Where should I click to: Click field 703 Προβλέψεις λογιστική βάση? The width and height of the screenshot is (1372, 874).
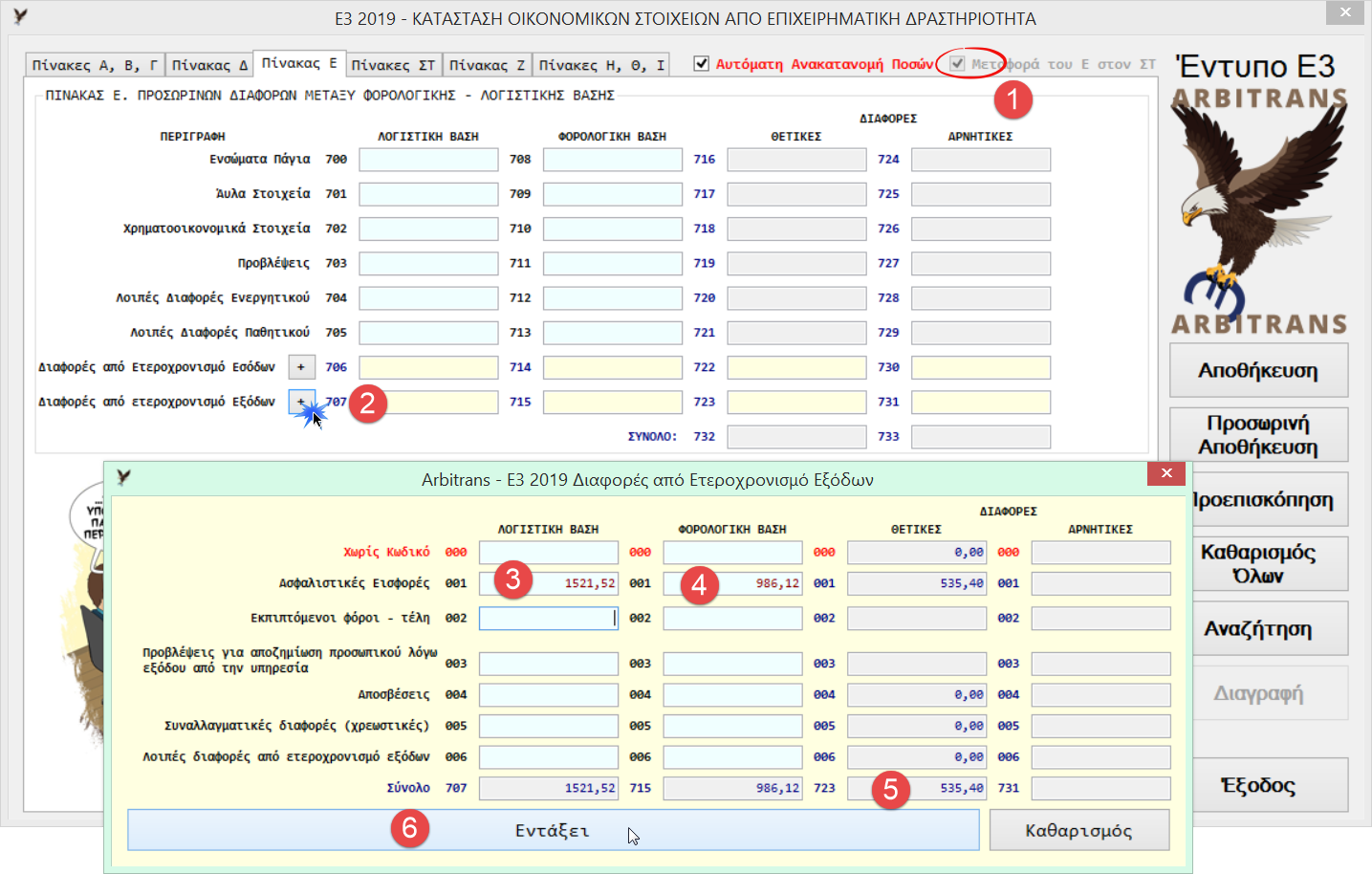pyautogui.click(x=428, y=263)
